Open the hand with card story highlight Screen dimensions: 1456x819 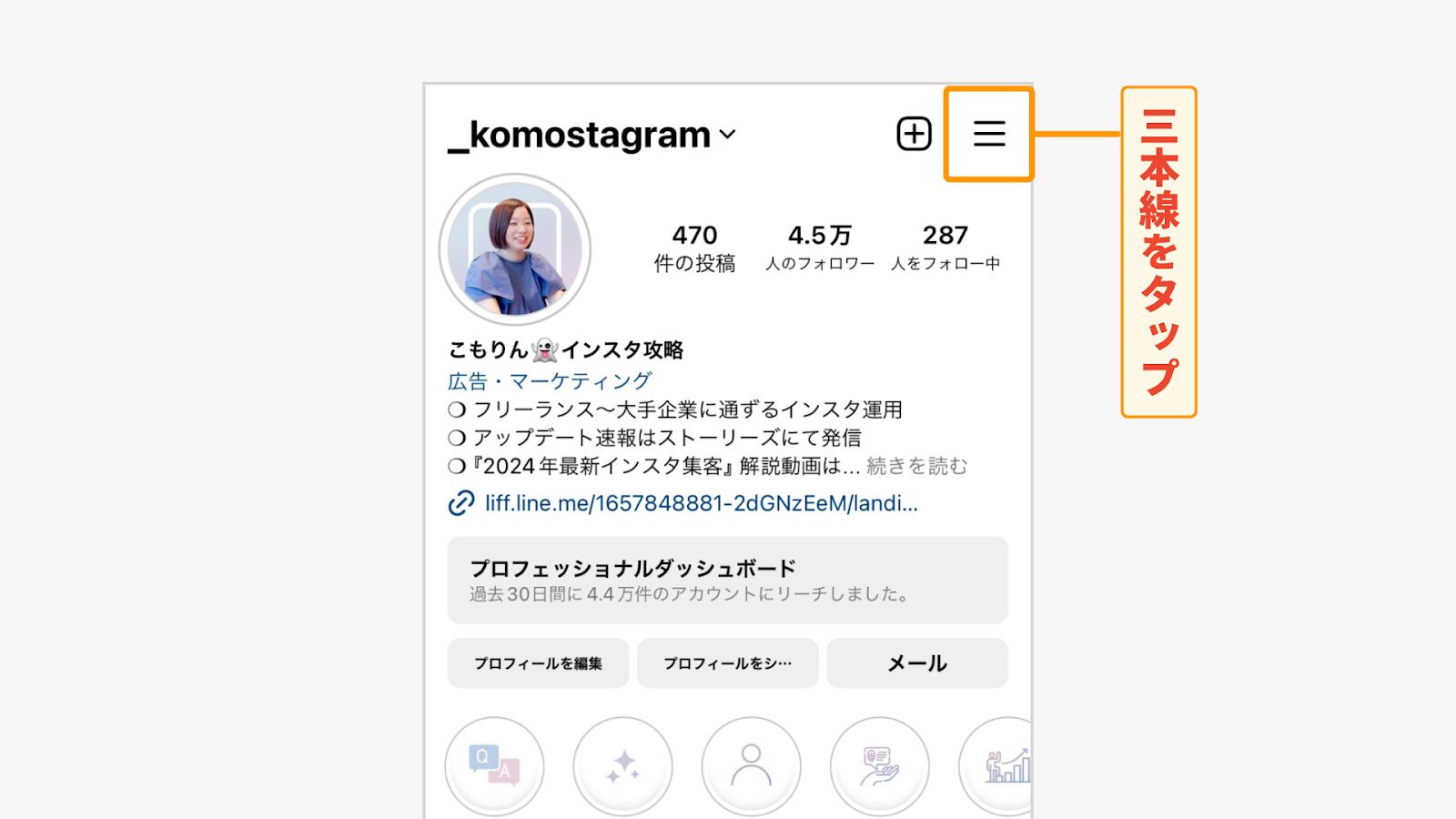(879, 766)
